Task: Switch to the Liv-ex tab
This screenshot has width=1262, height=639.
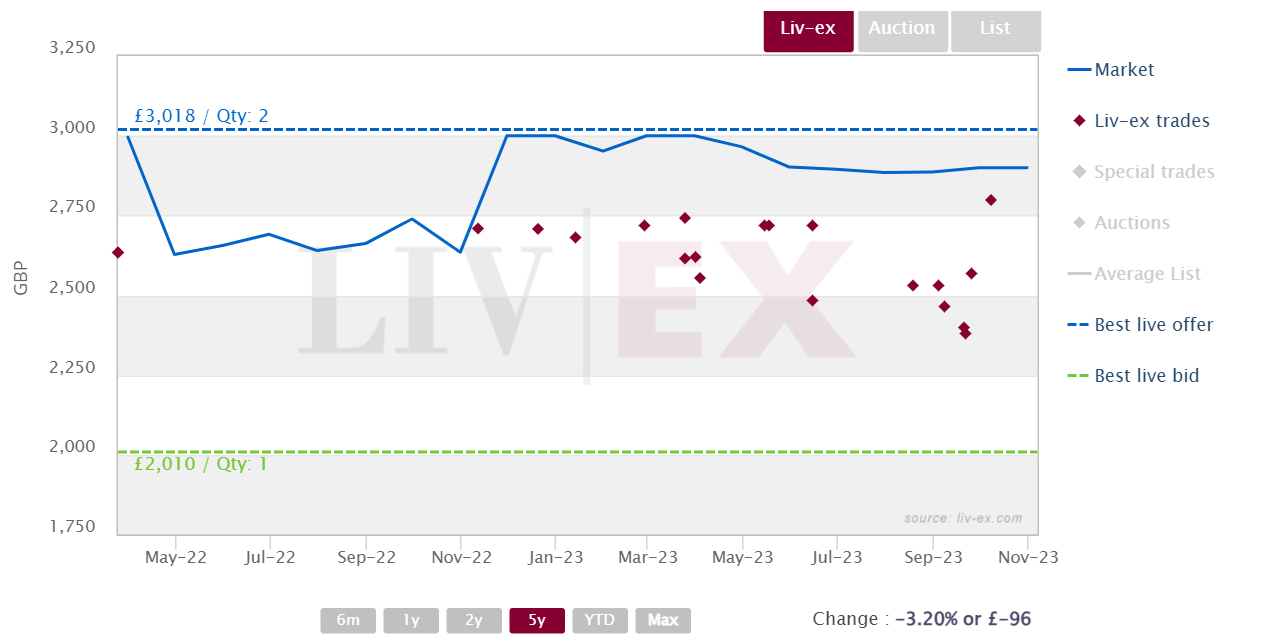Action: 808,30
